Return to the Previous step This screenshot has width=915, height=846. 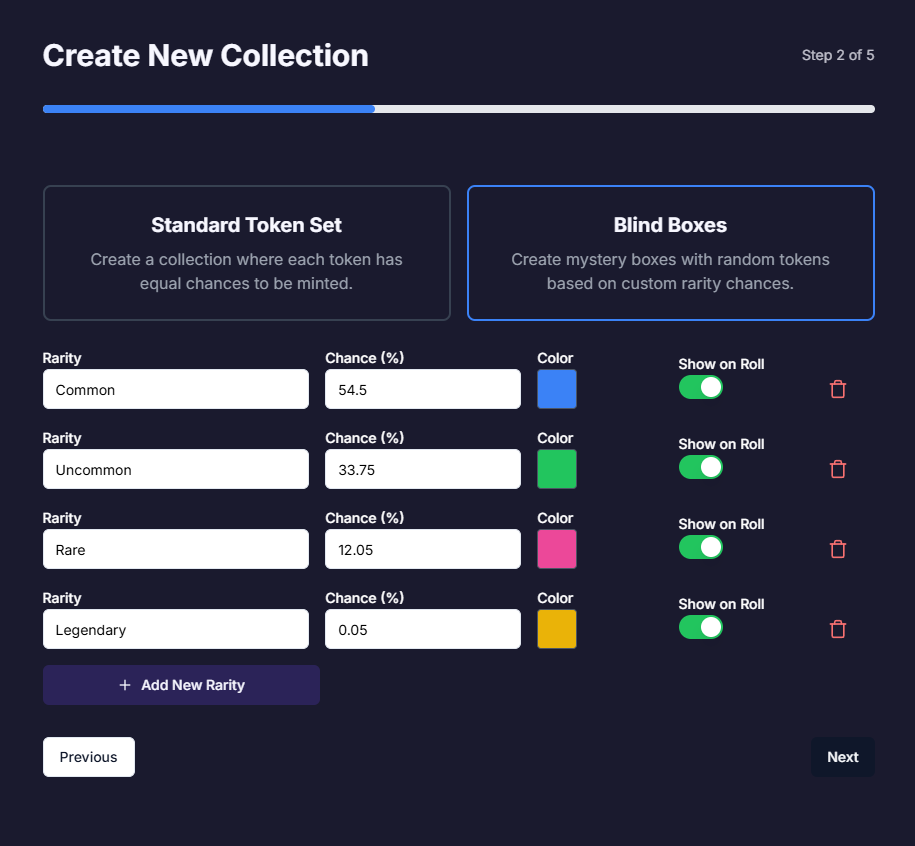click(88, 757)
